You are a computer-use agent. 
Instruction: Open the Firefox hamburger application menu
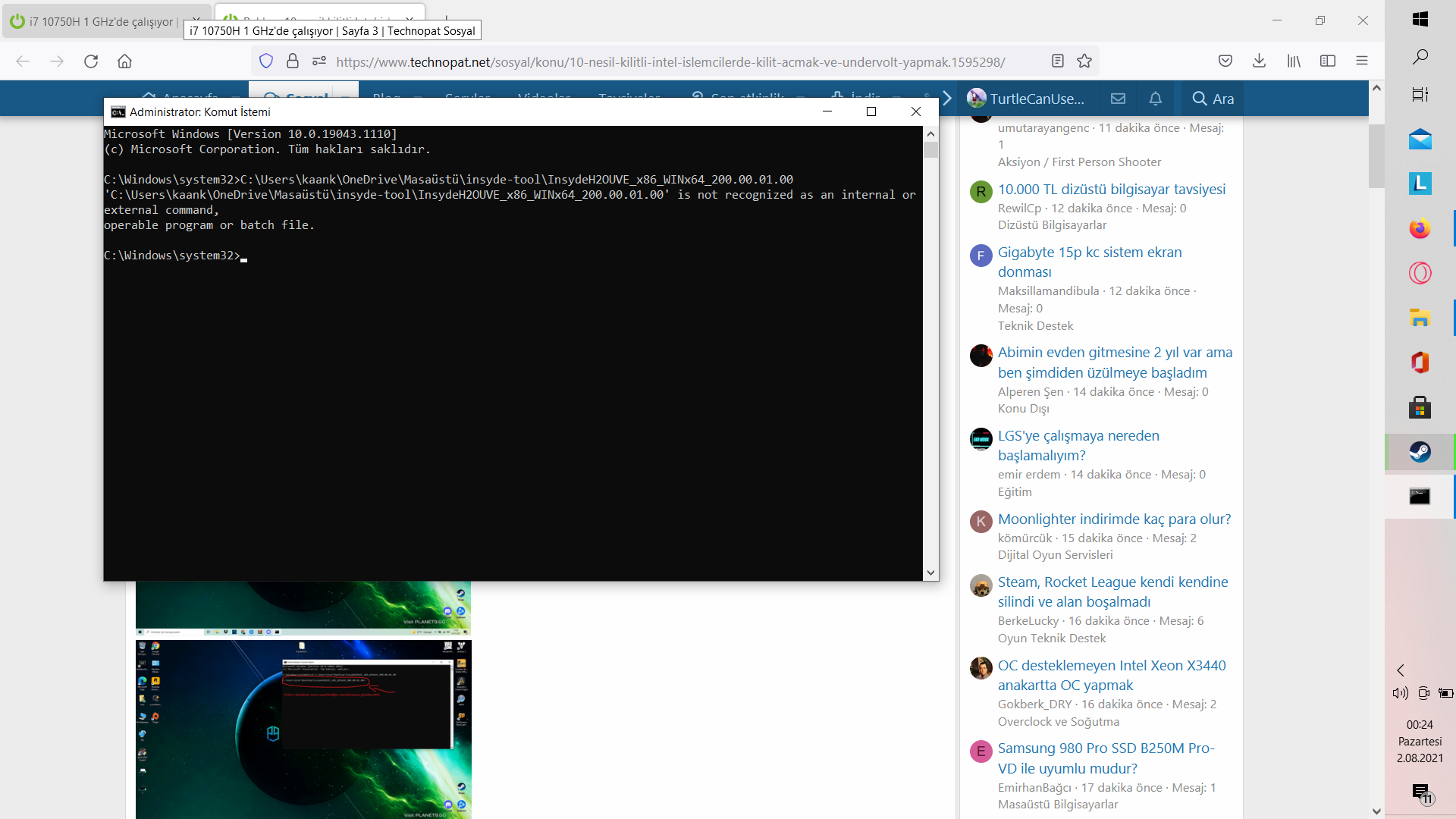[x=1362, y=61]
